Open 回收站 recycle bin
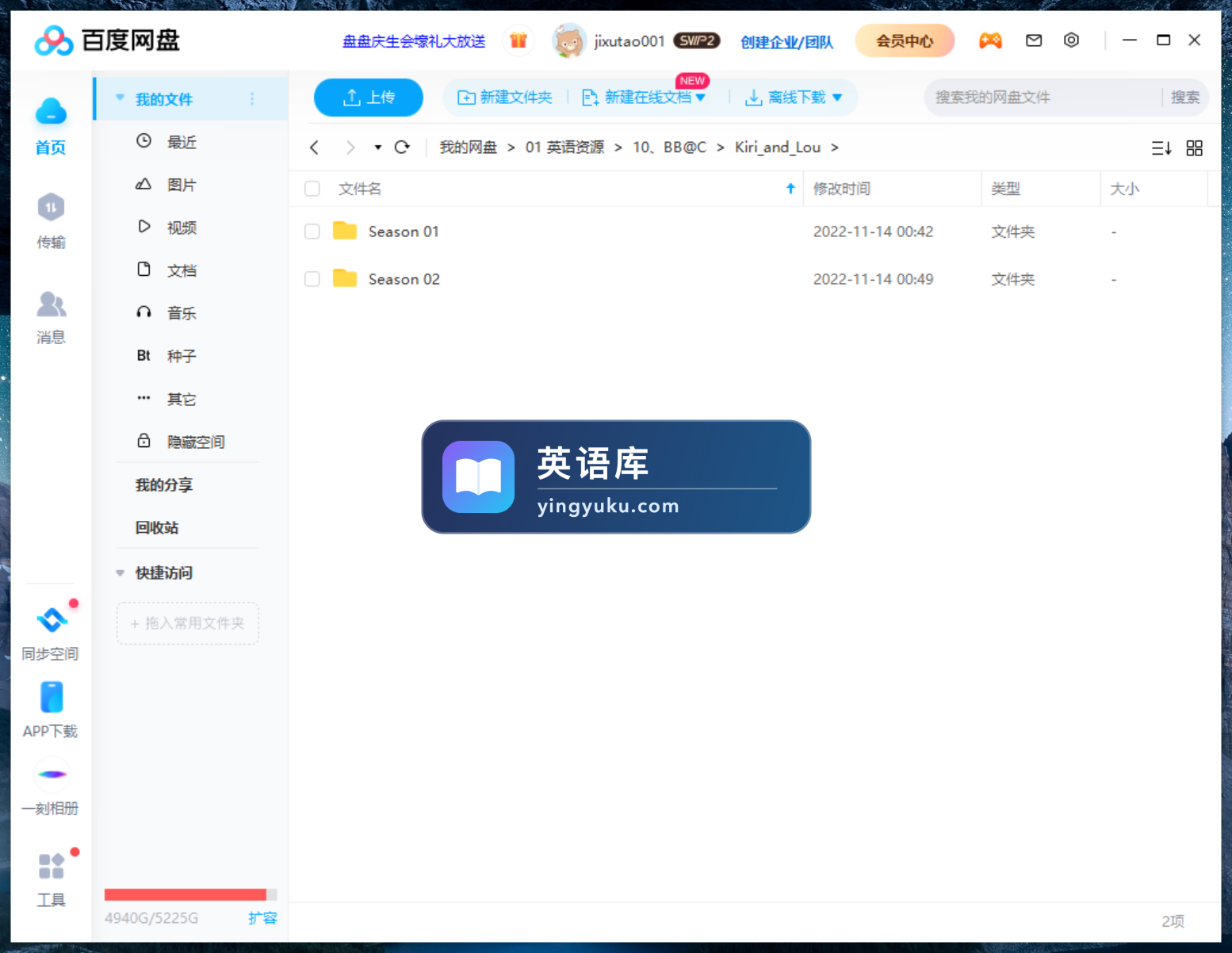1232x953 pixels. (x=157, y=527)
